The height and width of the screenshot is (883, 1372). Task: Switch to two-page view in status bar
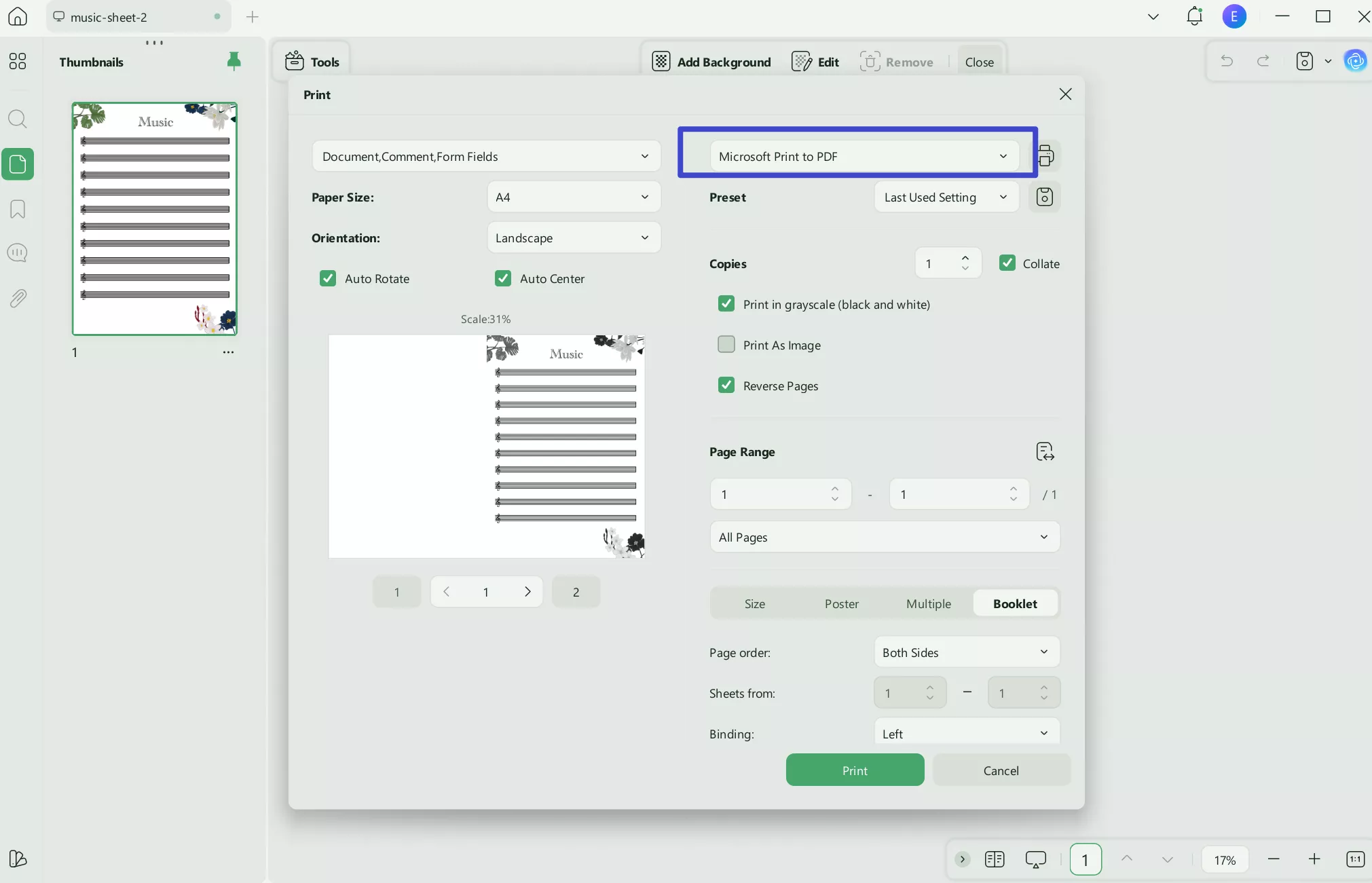tap(995, 859)
